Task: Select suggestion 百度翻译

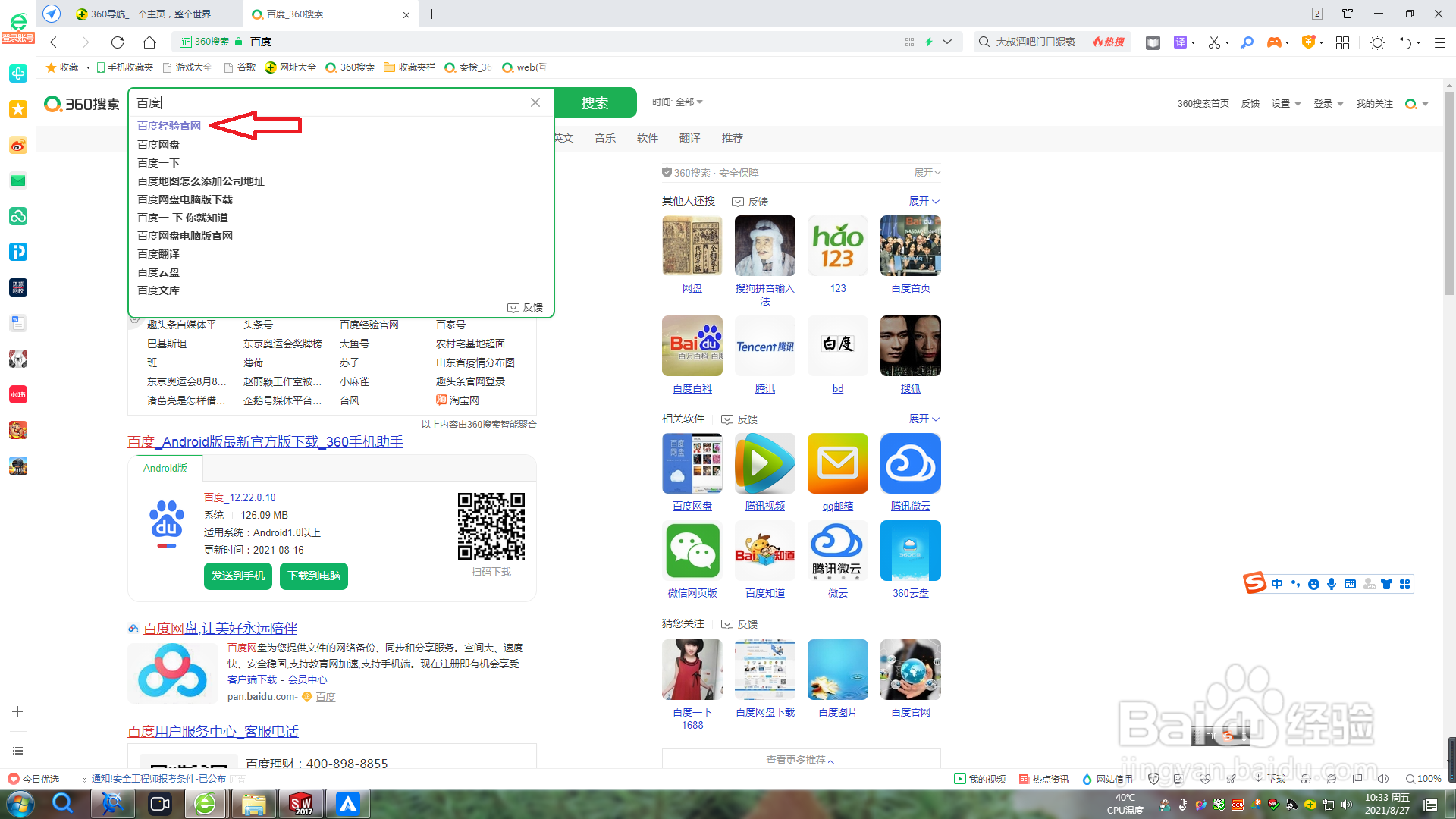Action: [158, 254]
